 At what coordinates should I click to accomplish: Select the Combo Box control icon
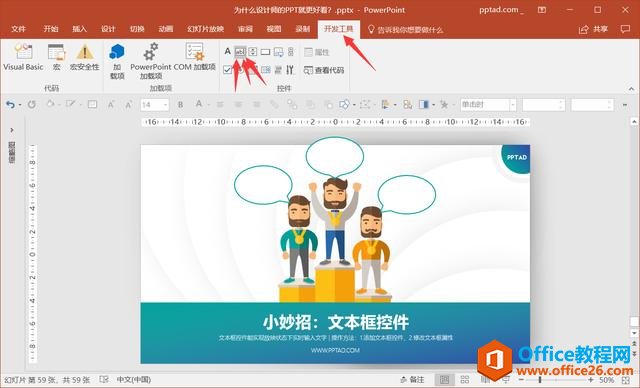click(266, 70)
